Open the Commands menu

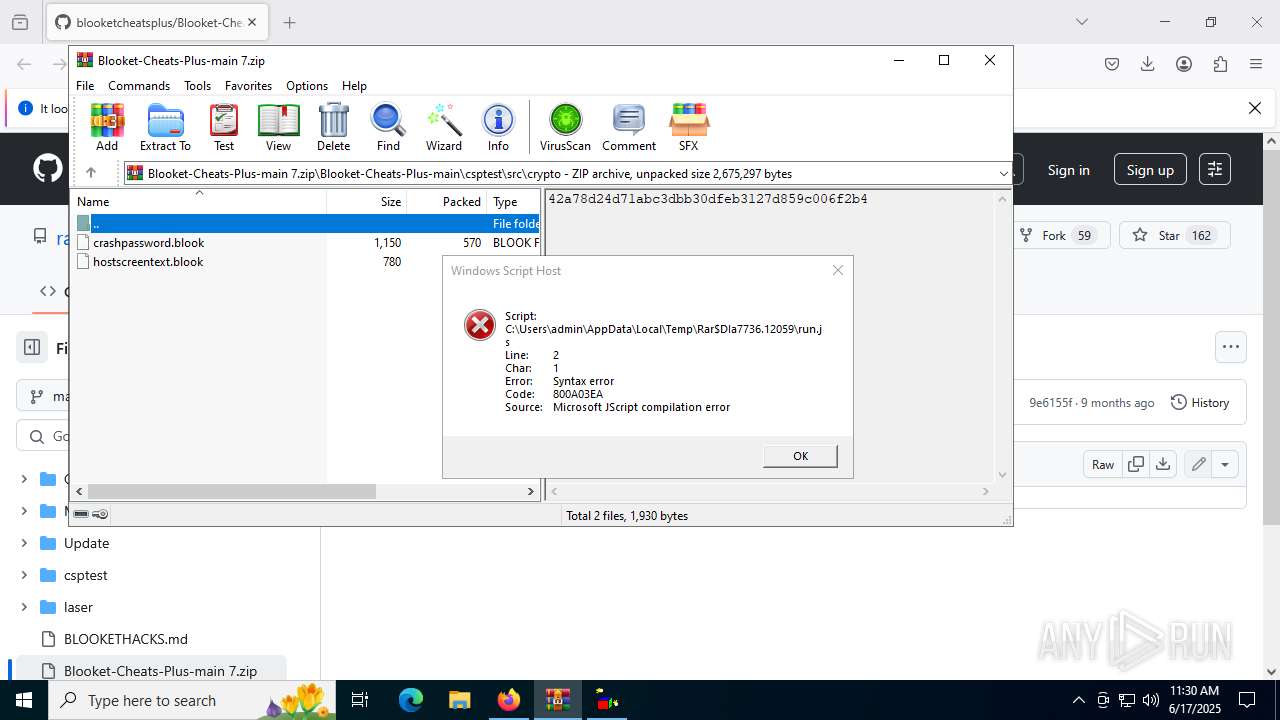point(139,86)
